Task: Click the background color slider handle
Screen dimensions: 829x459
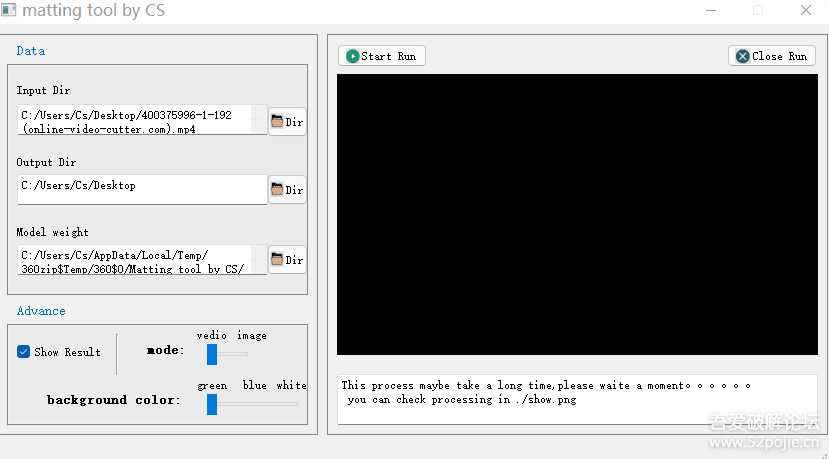Action: [x=212, y=403]
